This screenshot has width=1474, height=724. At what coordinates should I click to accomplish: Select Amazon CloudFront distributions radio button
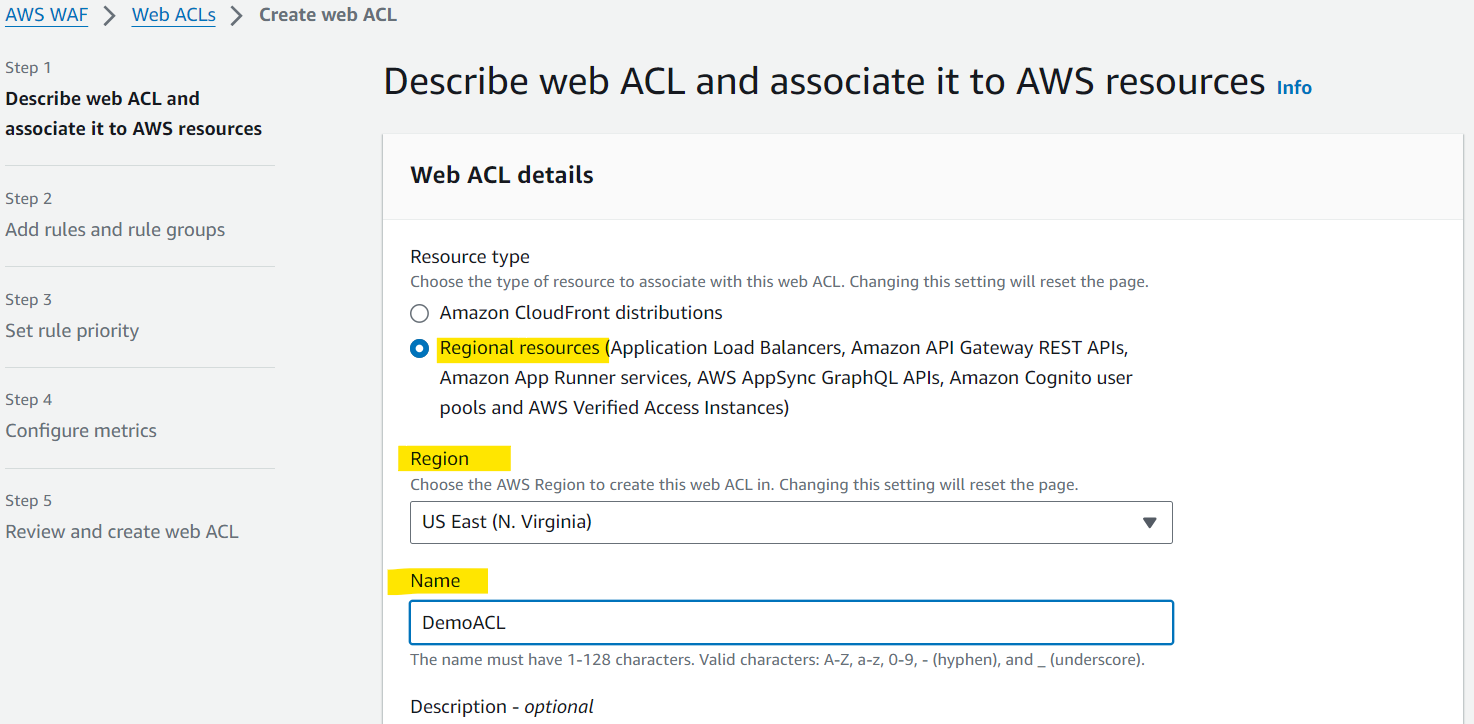[x=420, y=313]
